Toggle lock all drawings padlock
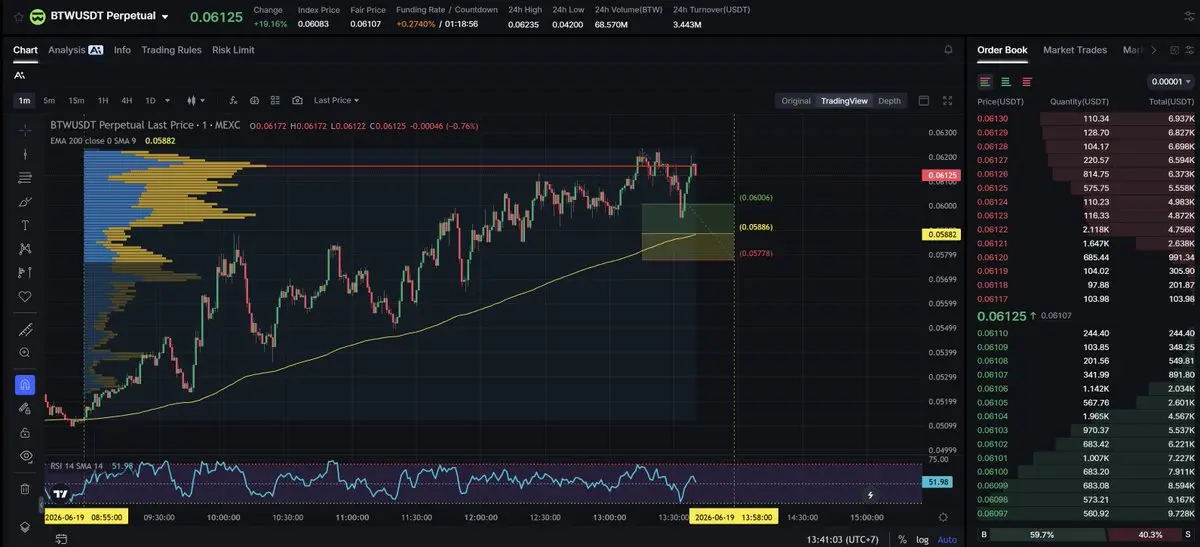This screenshot has height=547, width=1200. 25,432
